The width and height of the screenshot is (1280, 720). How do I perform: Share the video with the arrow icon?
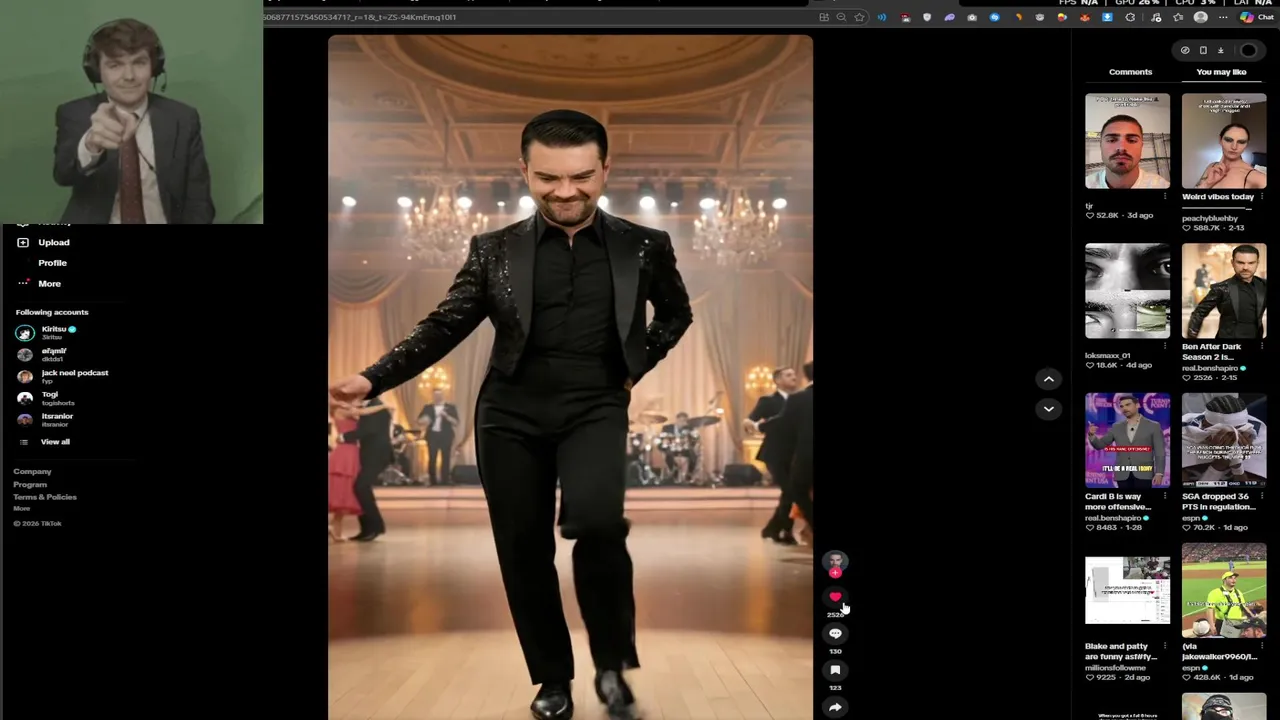835,707
